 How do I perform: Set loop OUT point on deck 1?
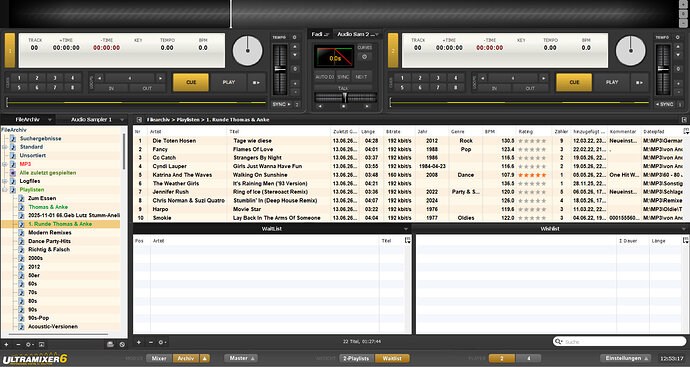(147, 88)
